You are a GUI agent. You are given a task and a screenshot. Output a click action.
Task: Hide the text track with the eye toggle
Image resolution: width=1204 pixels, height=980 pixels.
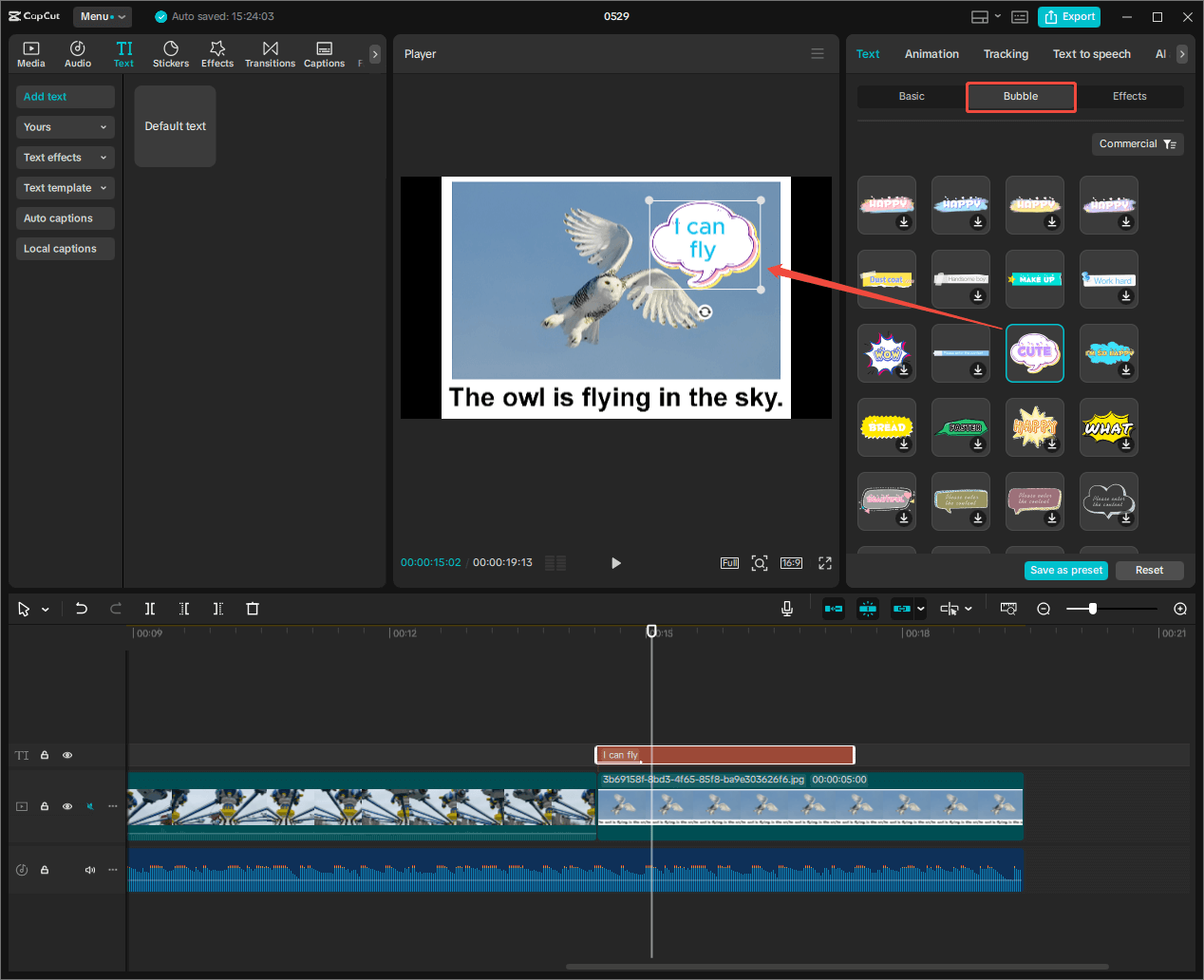[x=66, y=754]
